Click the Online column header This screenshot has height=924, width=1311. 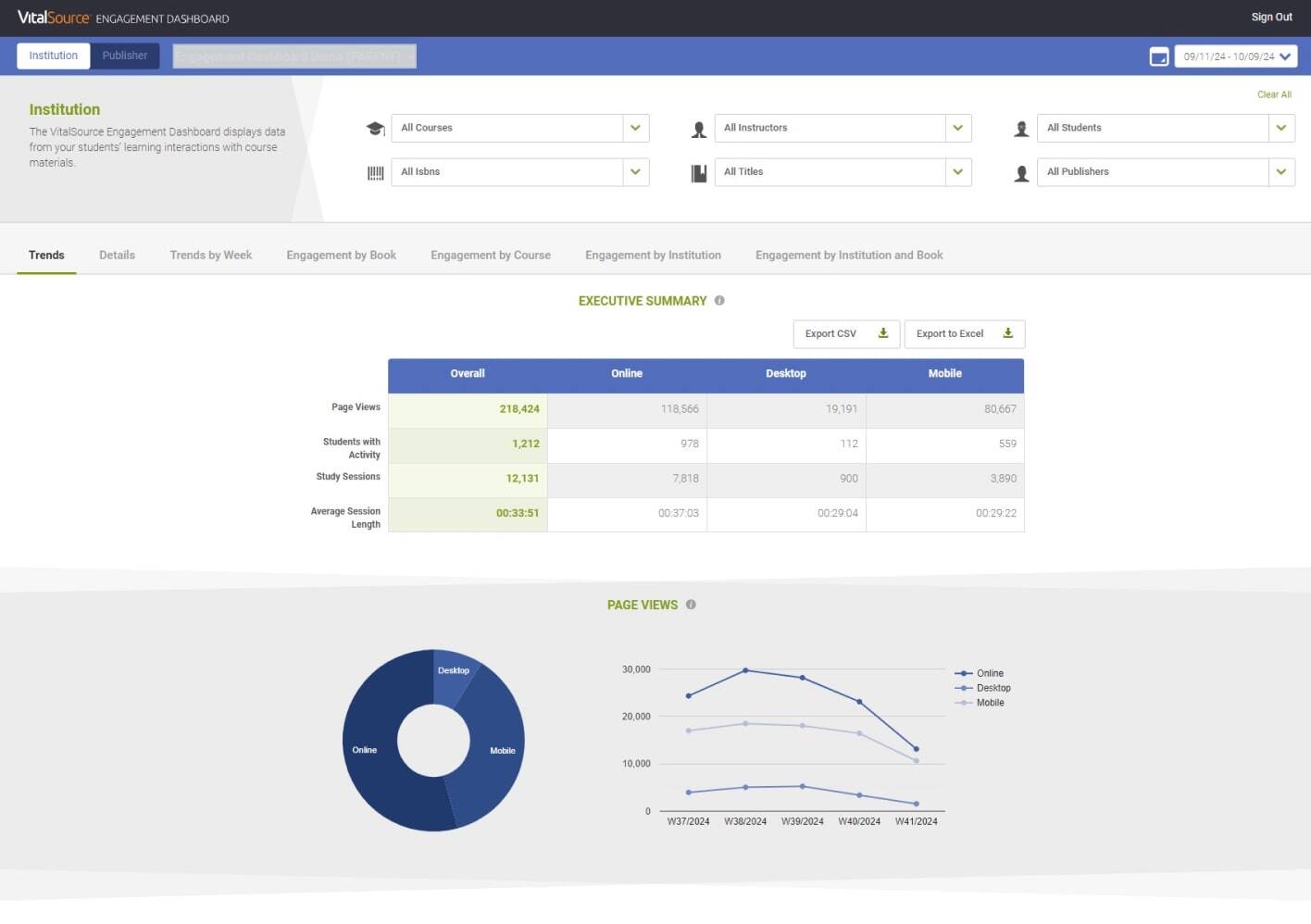[627, 374]
